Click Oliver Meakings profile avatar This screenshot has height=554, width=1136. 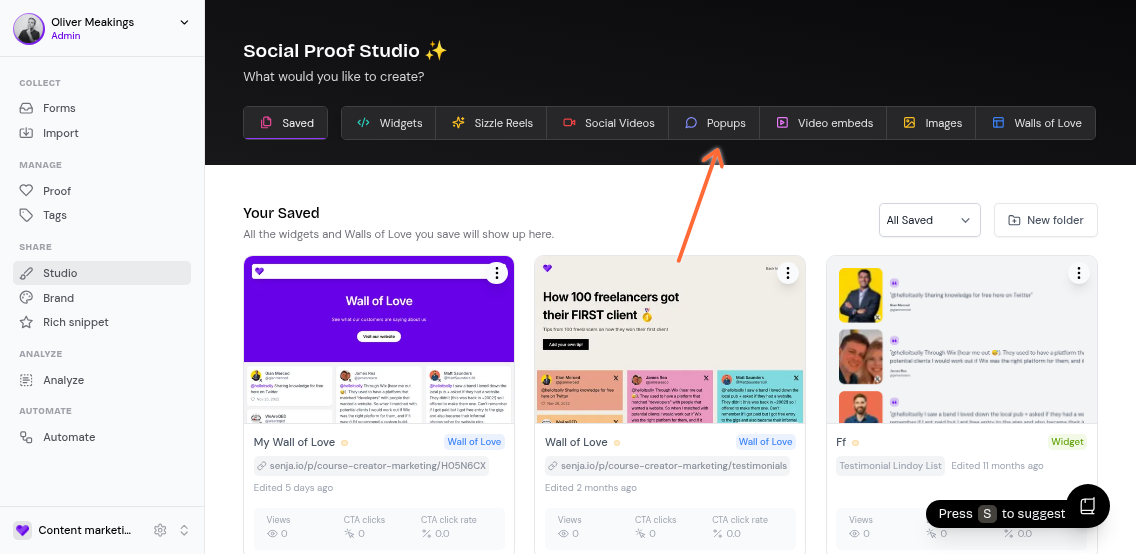[x=29, y=29]
